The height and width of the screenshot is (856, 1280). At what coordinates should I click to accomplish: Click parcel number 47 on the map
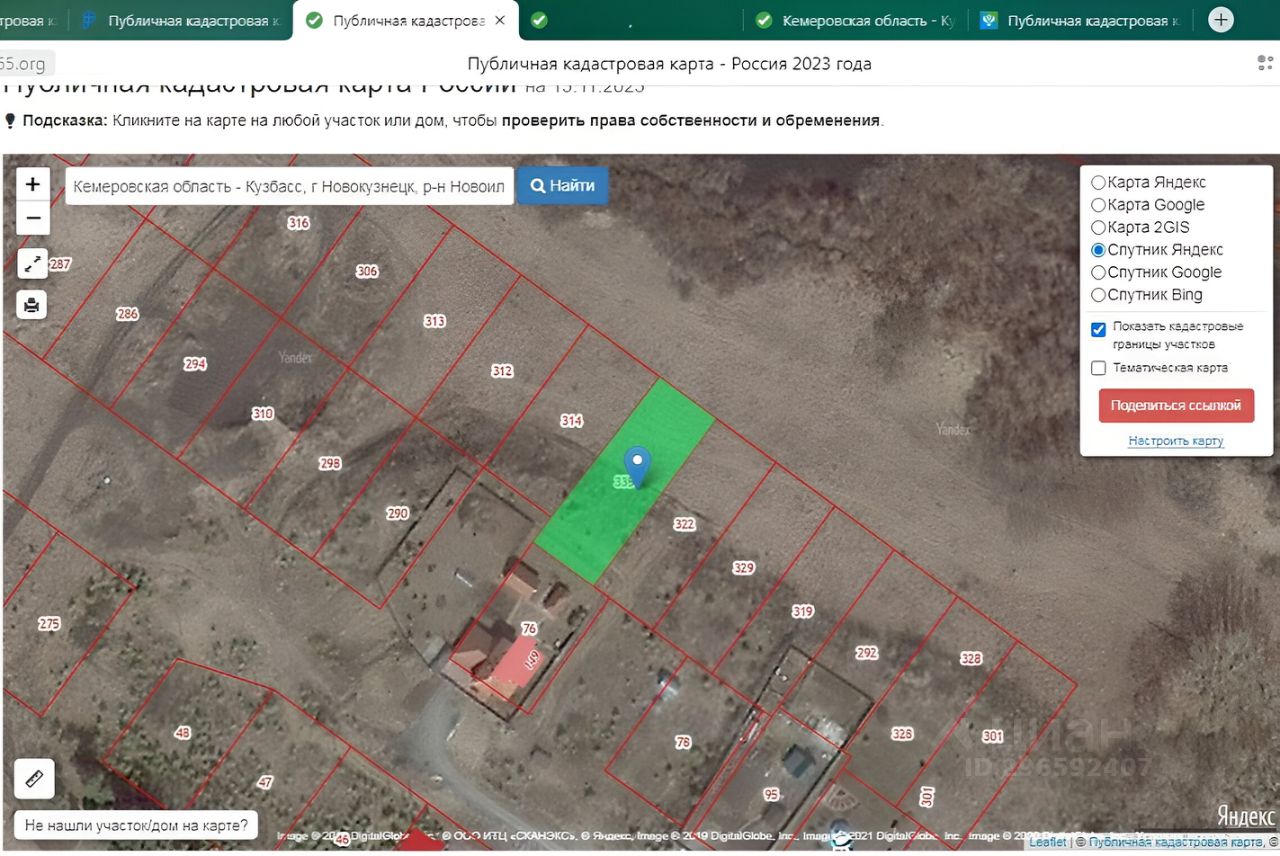[265, 782]
